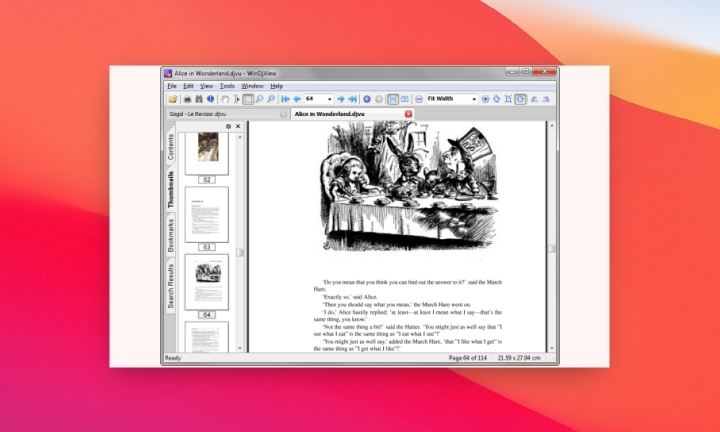The height and width of the screenshot is (432, 720).
Task: Close the Gogol - Le Revizor tab
Action: click(284, 114)
